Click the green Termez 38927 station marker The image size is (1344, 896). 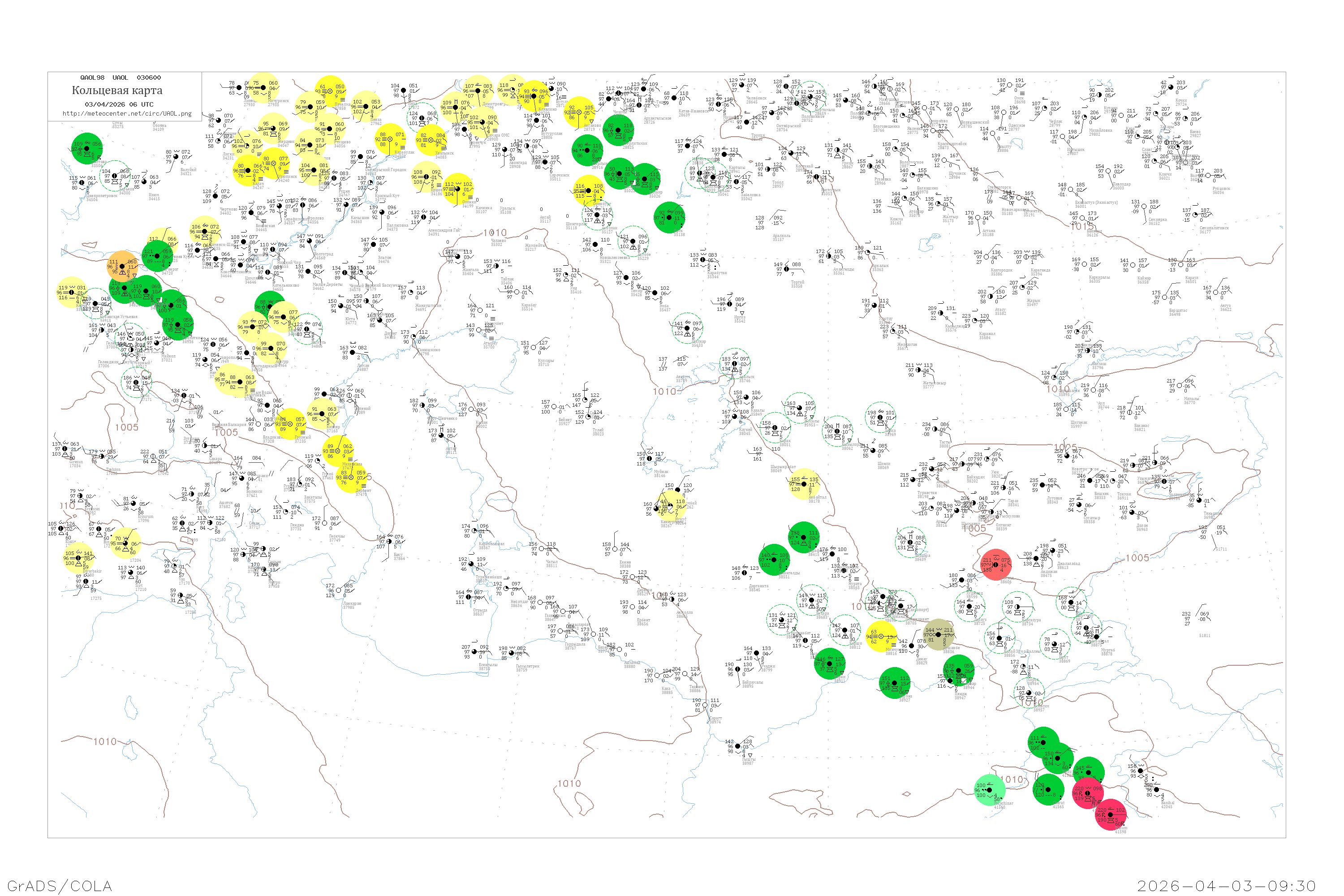click(x=895, y=684)
